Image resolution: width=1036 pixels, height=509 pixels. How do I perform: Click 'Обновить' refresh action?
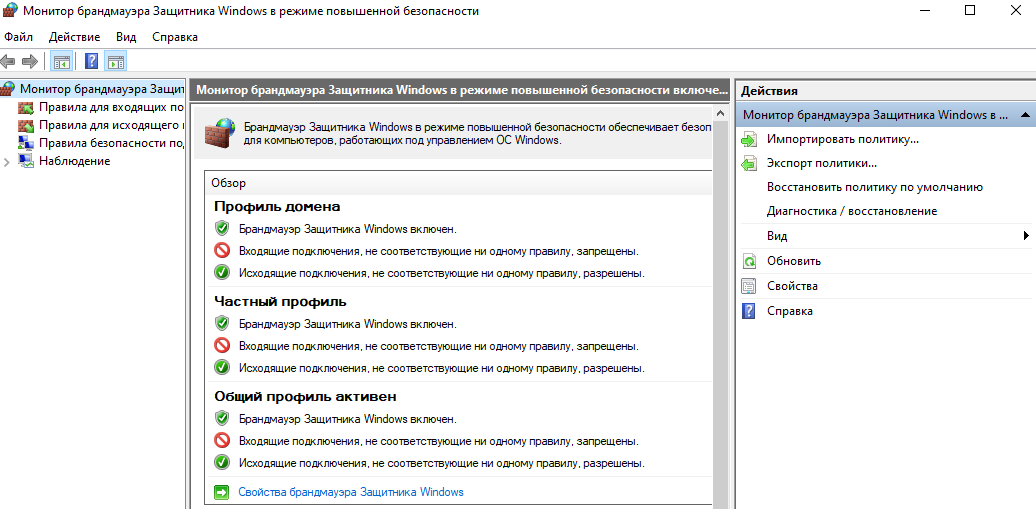pos(793,261)
